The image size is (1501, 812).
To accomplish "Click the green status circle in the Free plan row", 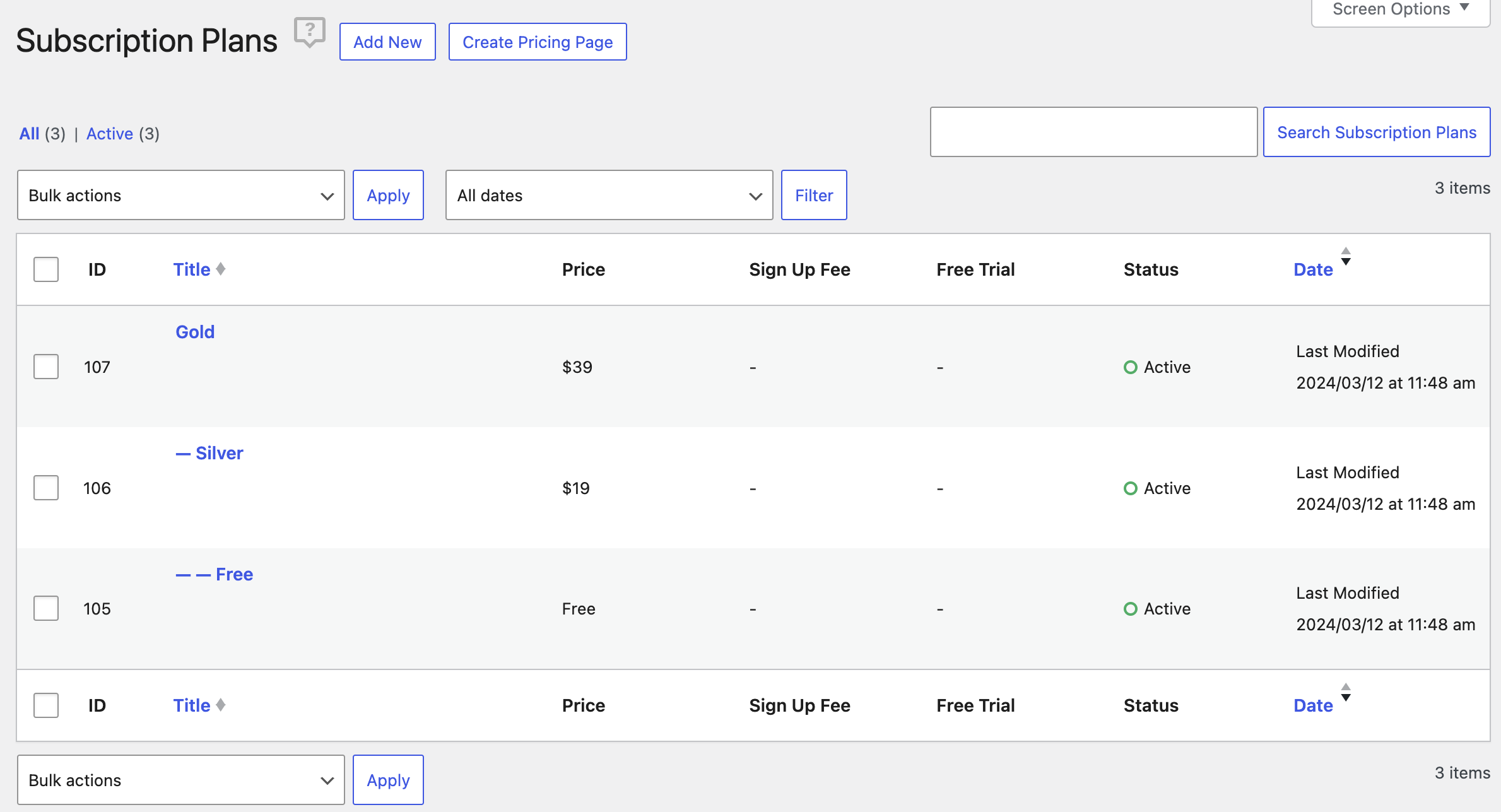I will point(1131,609).
